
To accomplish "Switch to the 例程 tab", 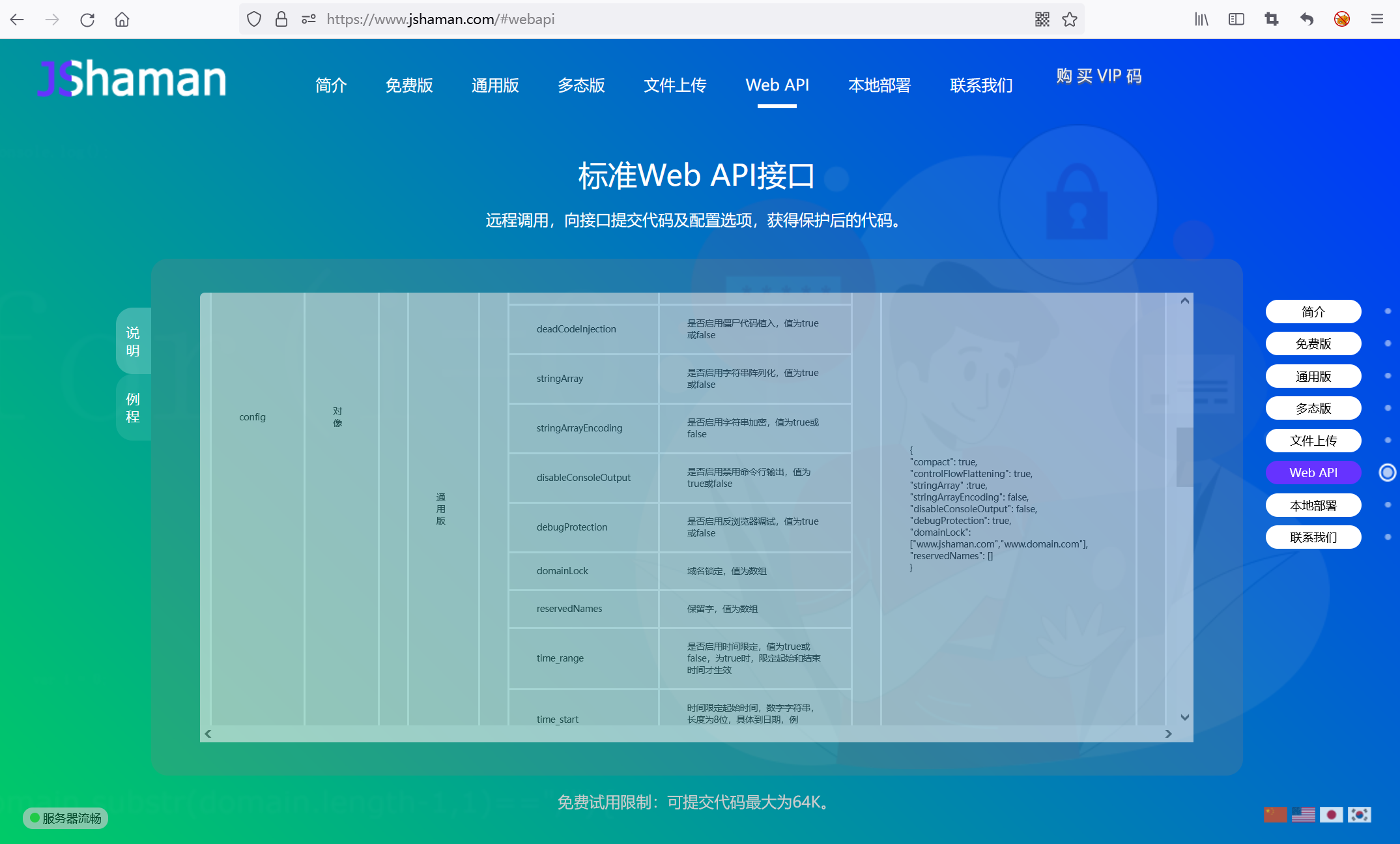I will coord(133,408).
